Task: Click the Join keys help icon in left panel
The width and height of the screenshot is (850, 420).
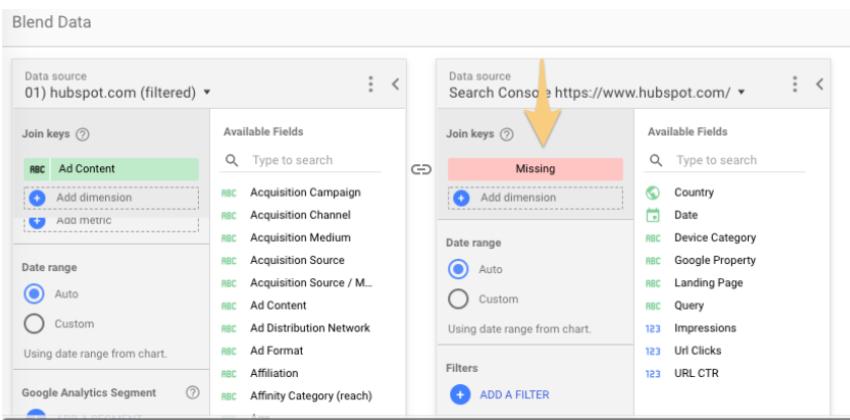Action: tap(82, 134)
